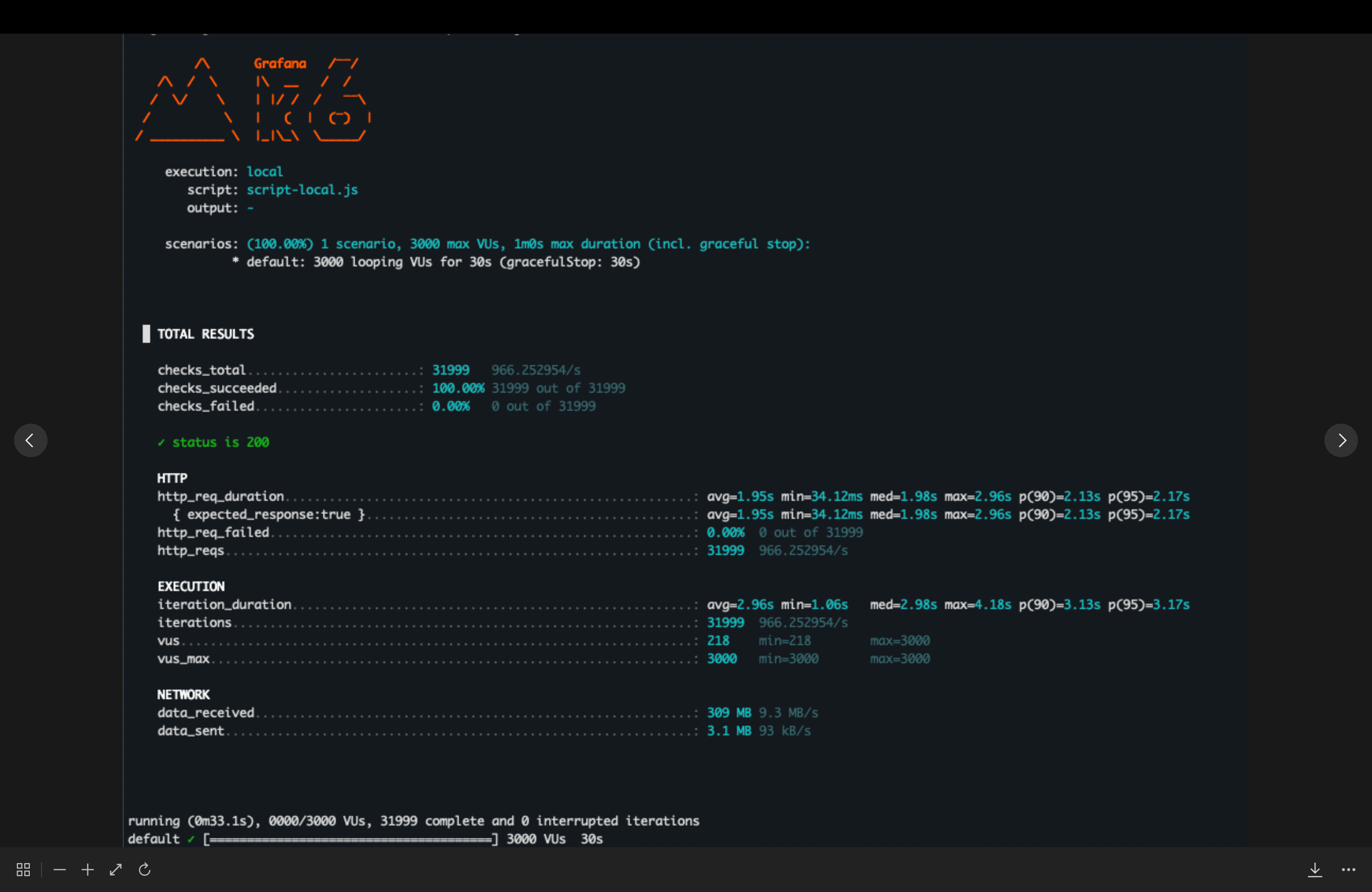Click the checks_failed 0.00% value
The image size is (1372, 892).
450,406
